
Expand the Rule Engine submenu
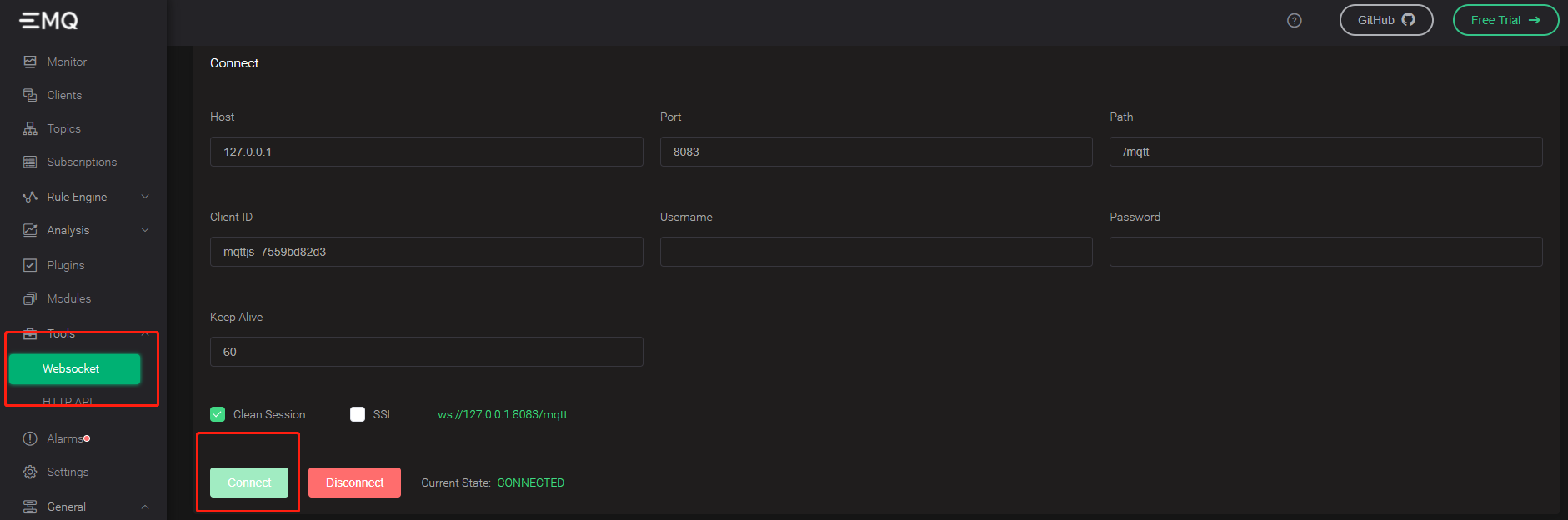point(145,197)
